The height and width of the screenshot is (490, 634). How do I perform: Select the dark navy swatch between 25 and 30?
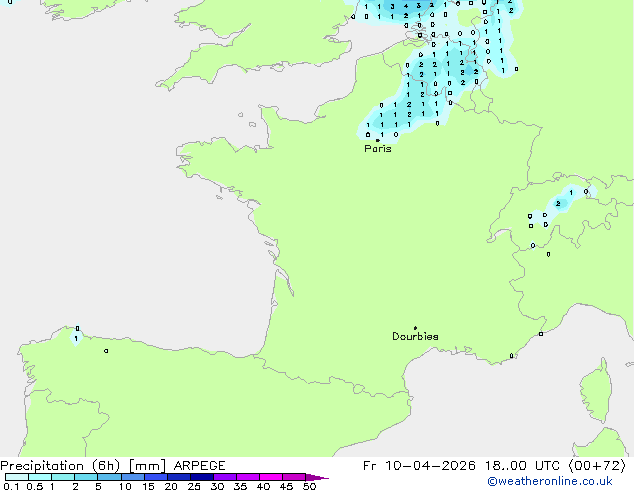[202, 477]
